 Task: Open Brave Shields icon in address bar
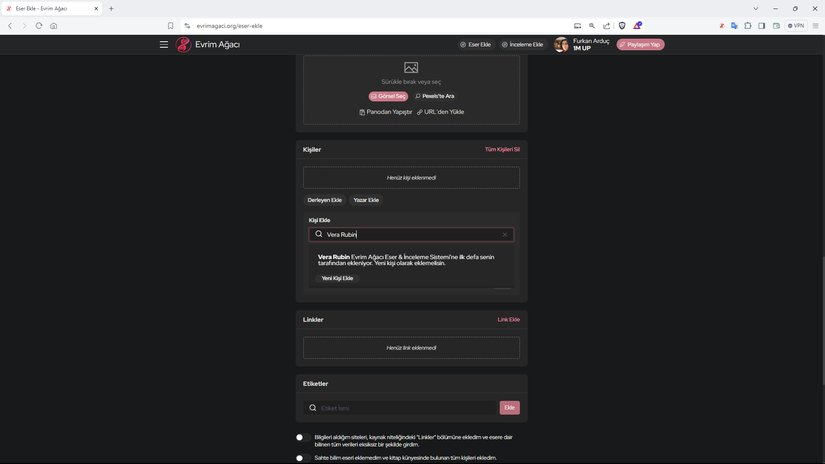point(621,25)
